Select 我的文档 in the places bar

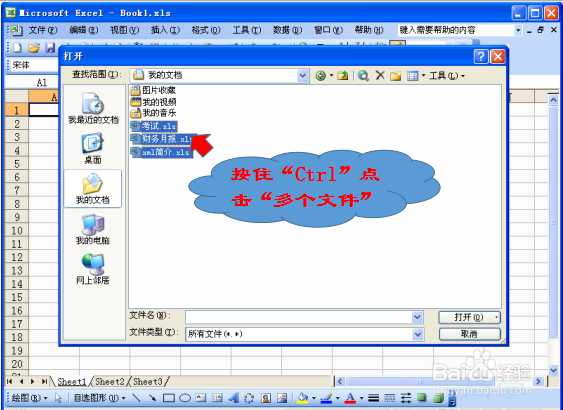[93, 189]
